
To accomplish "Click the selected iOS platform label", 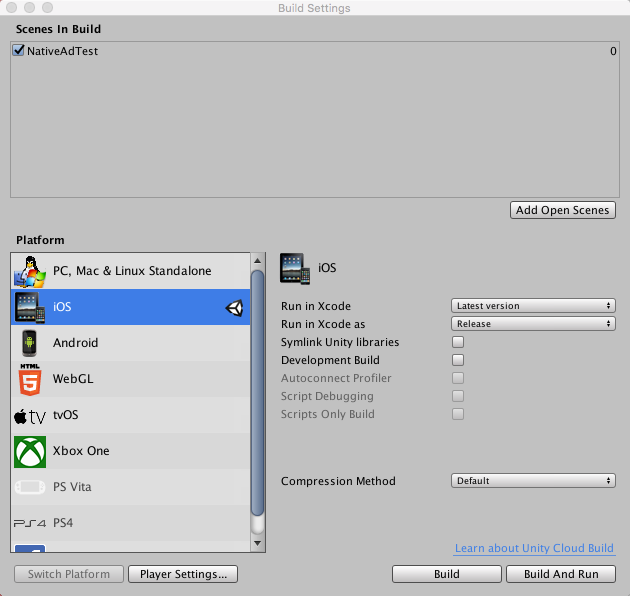I will coord(62,307).
